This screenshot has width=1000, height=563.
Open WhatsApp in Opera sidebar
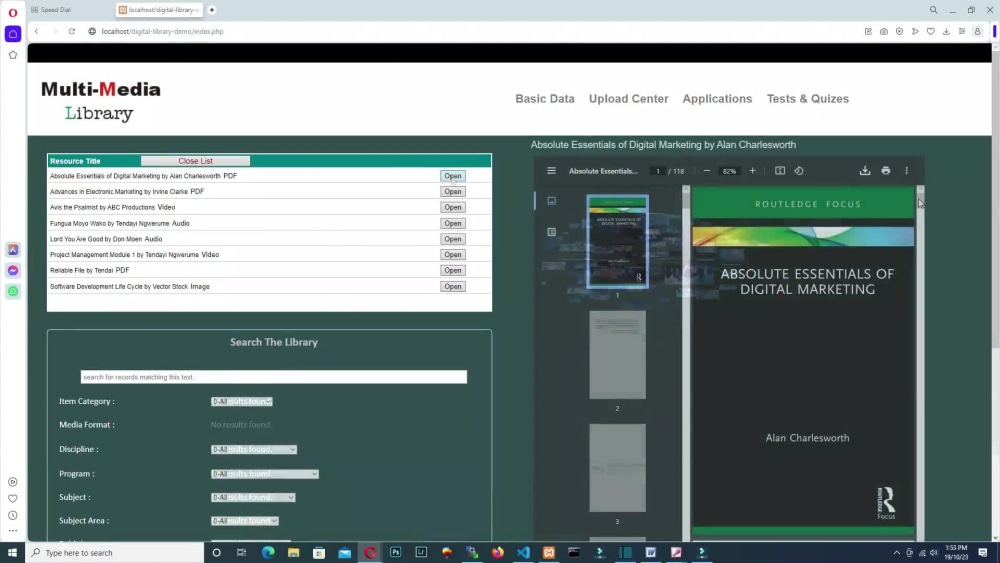[x=13, y=291]
